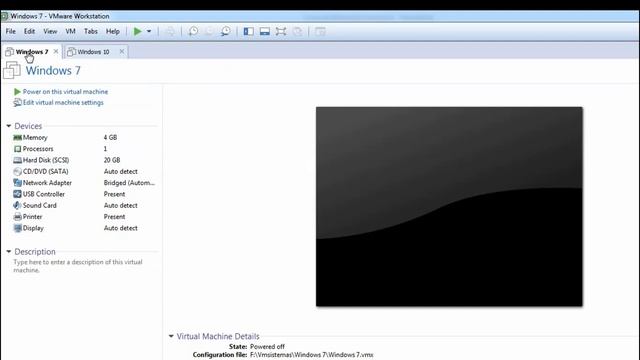Click the Hard Disk value 20 GB
The width and height of the screenshot is (640, 360).
(112, 160)
